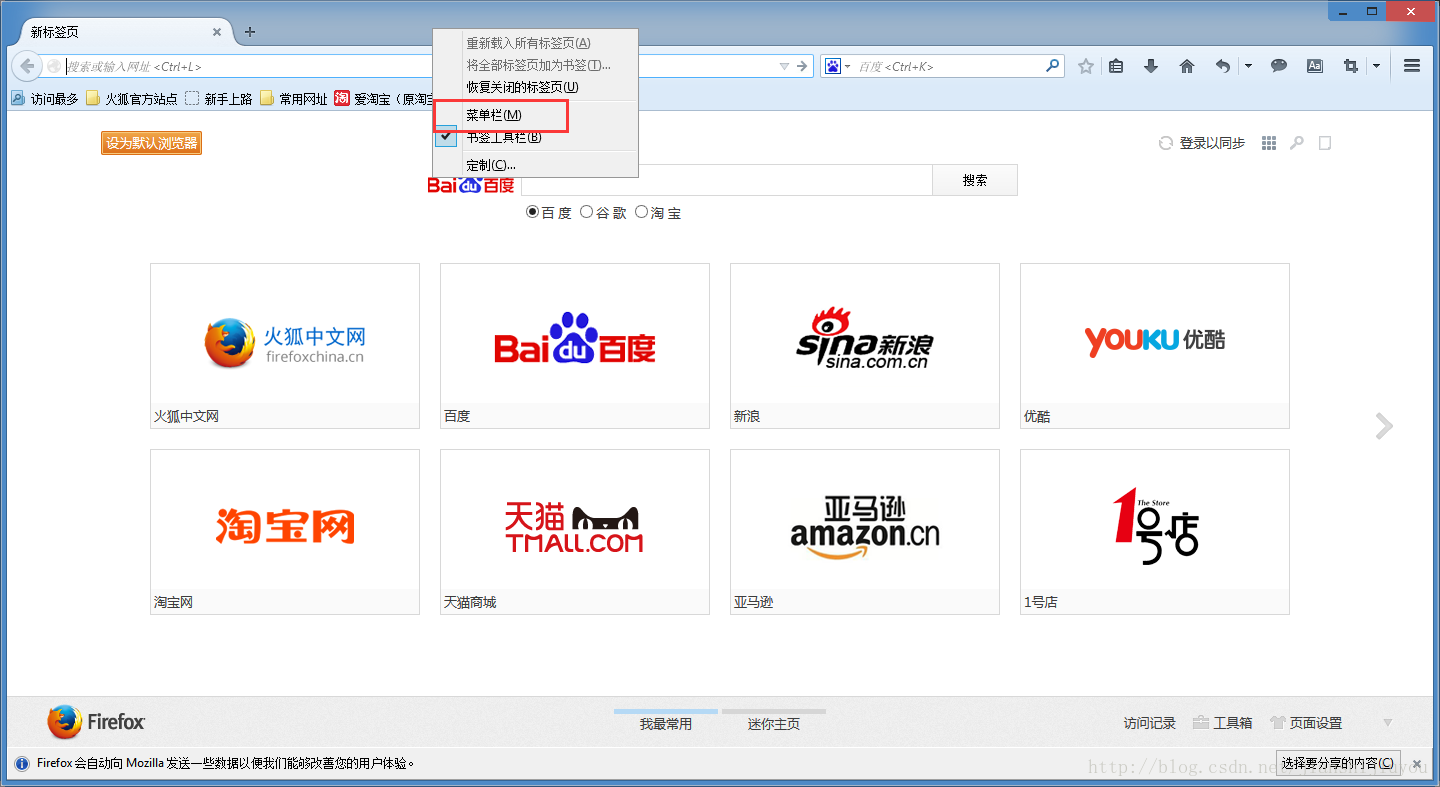
Task: Choose 重新载入所有标签页(A) in the context menu
Action: [535, 43]
